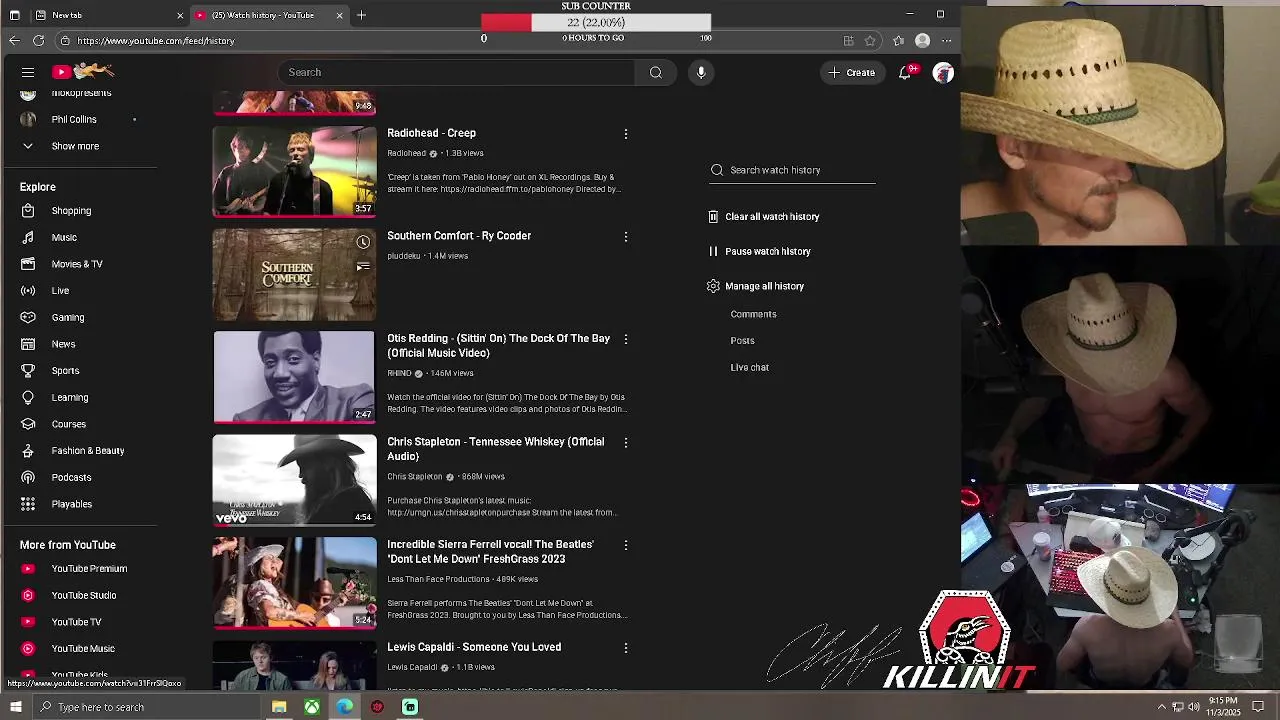Play the Otis Redding video thumbnail

[x=294, y=377]
